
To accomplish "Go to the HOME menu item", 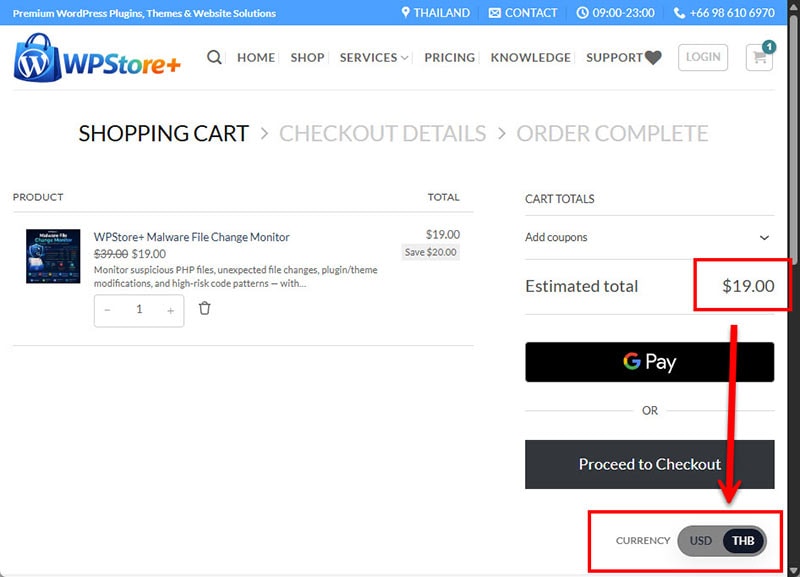I will (x=256, y=58).
